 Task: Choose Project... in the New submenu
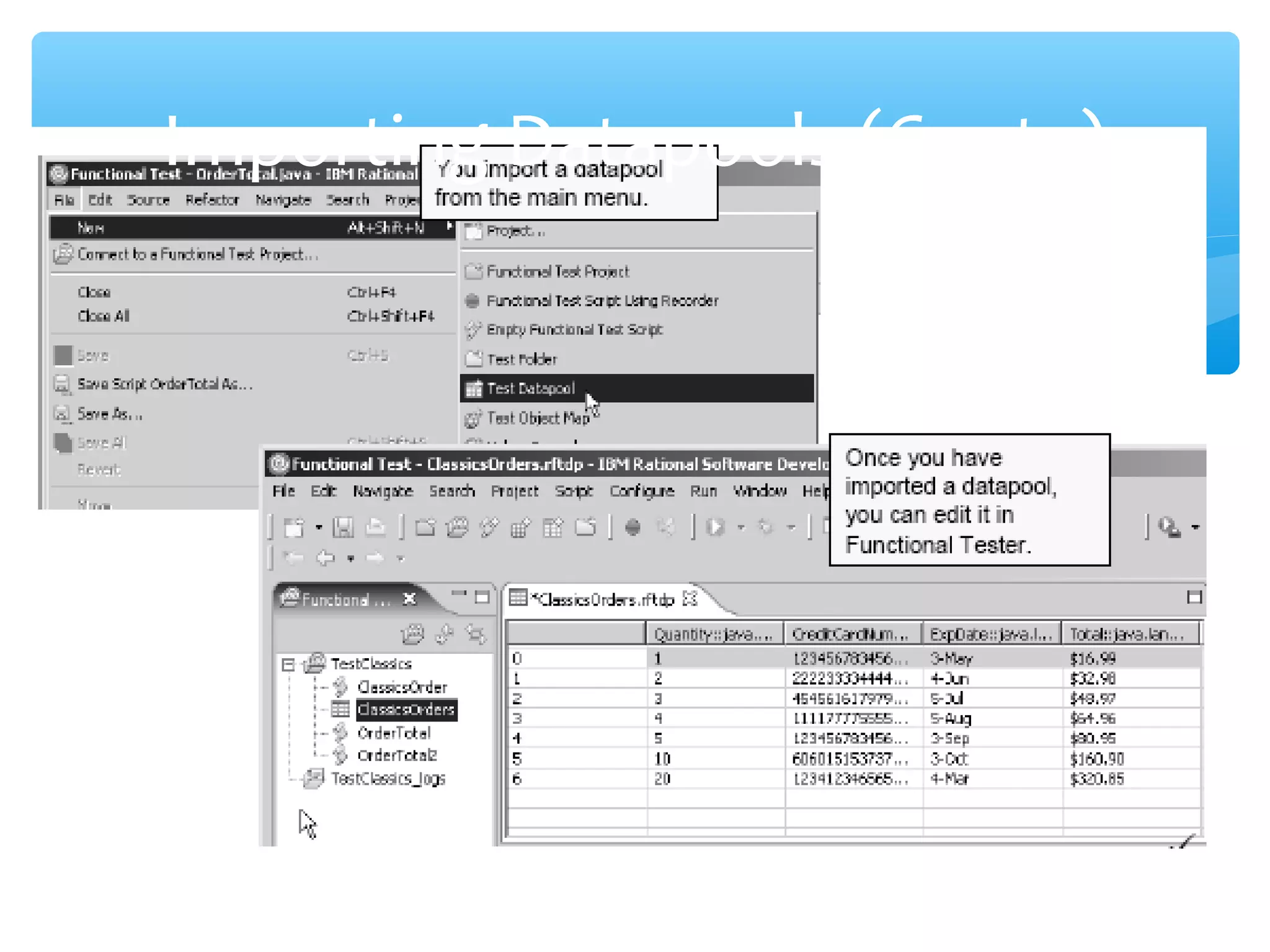click(637, 231)
